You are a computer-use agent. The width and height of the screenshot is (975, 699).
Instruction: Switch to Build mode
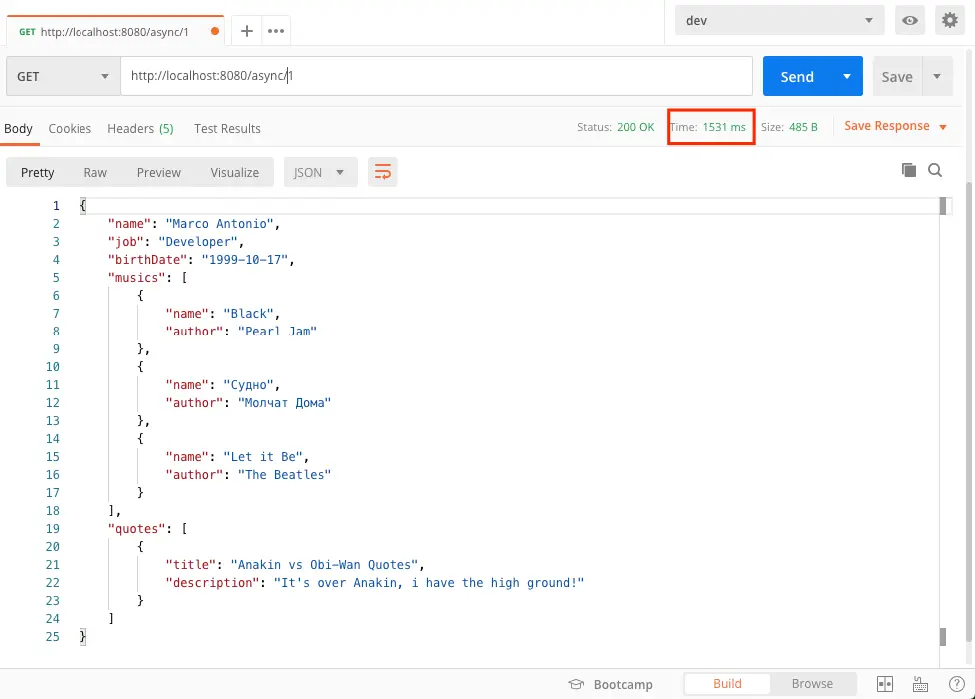pos(727,684)
